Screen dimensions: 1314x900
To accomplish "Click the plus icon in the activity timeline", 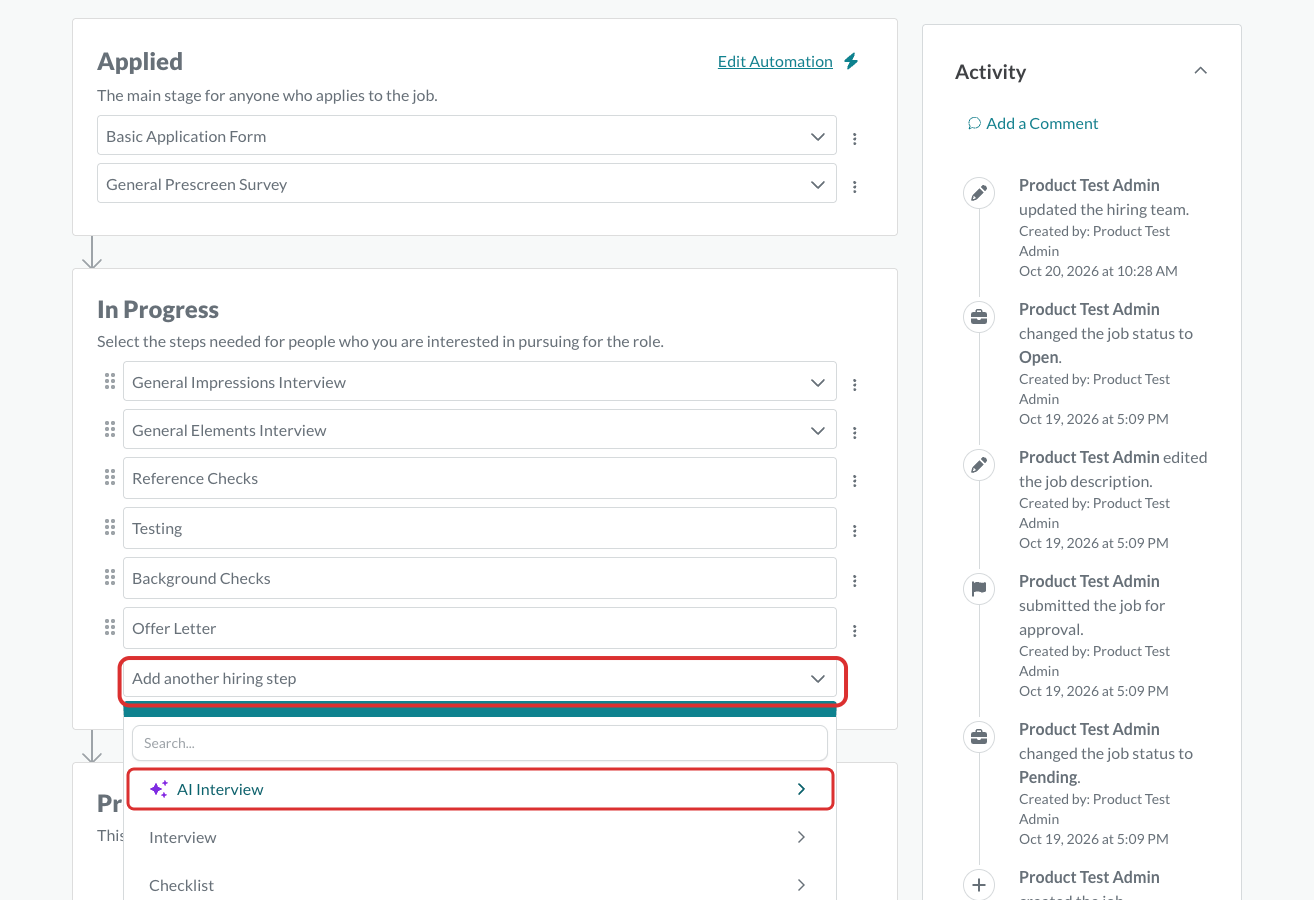I will [979, 885].
